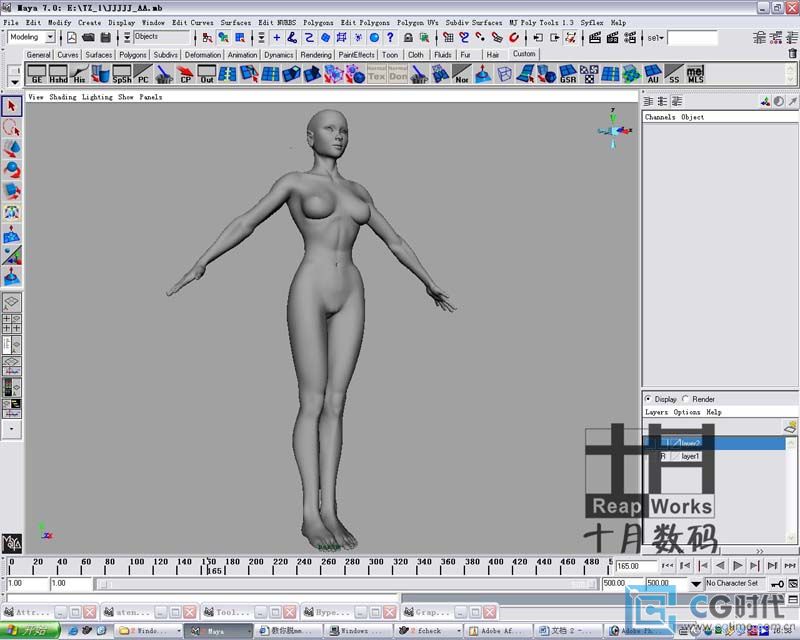Open a scene with the folder icon
800x640 pixels.
[88, 38]
